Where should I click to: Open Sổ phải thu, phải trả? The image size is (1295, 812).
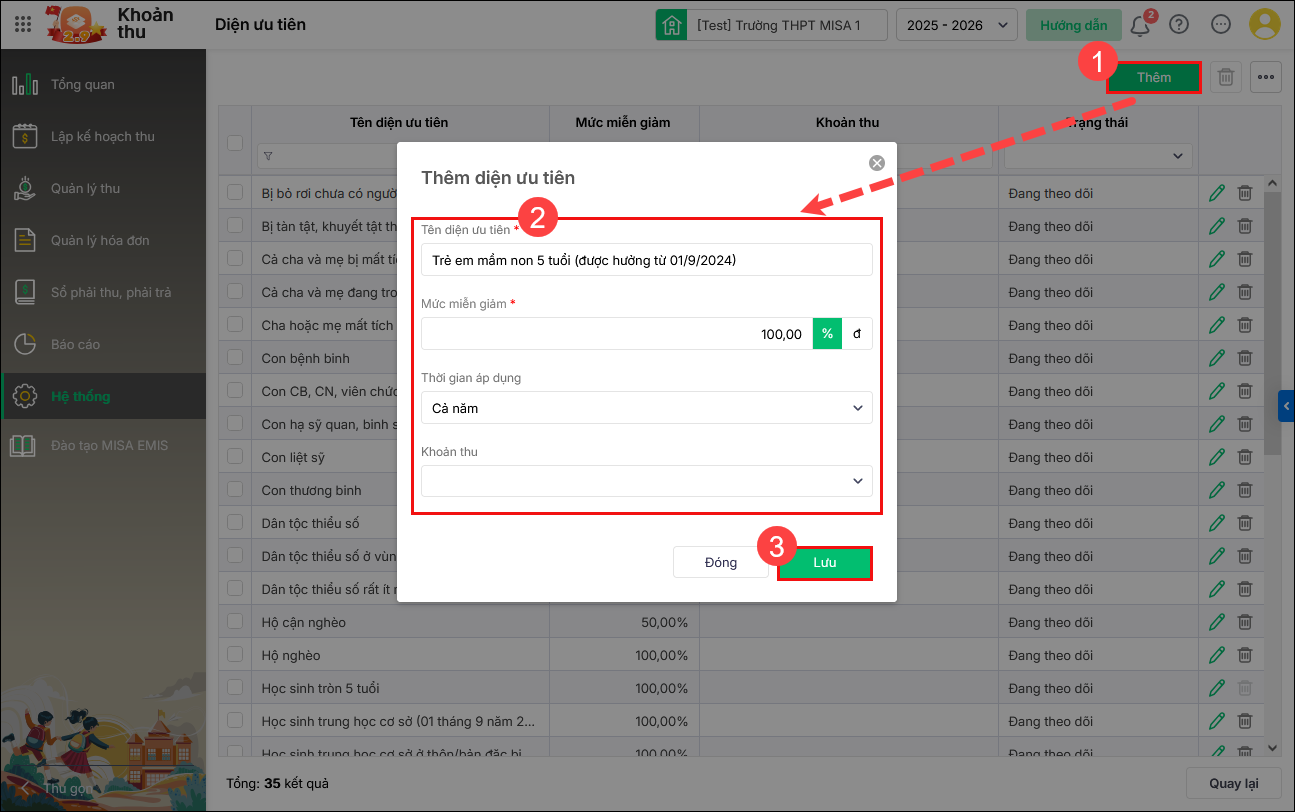(x=103, y=292)
